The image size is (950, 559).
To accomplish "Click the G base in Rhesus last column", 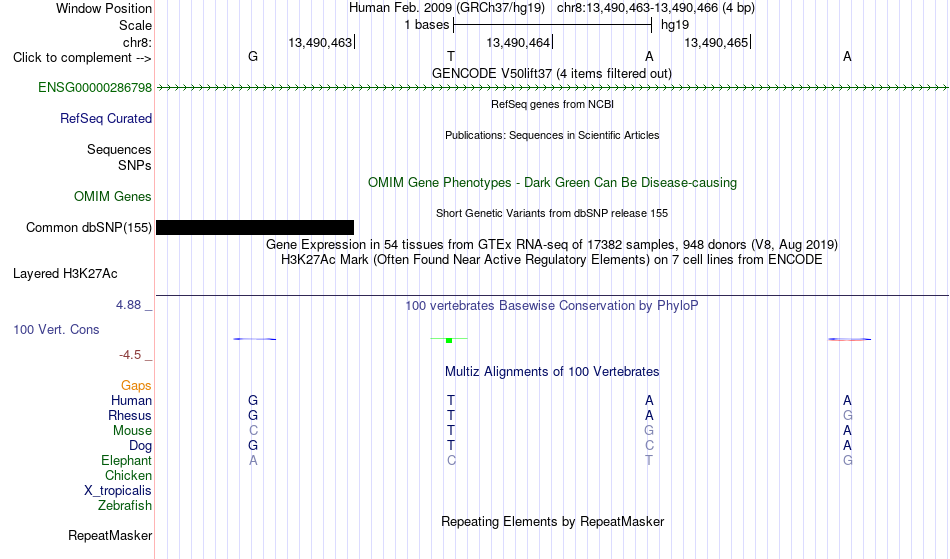I will pyautogui.click(x=848, y=416).
